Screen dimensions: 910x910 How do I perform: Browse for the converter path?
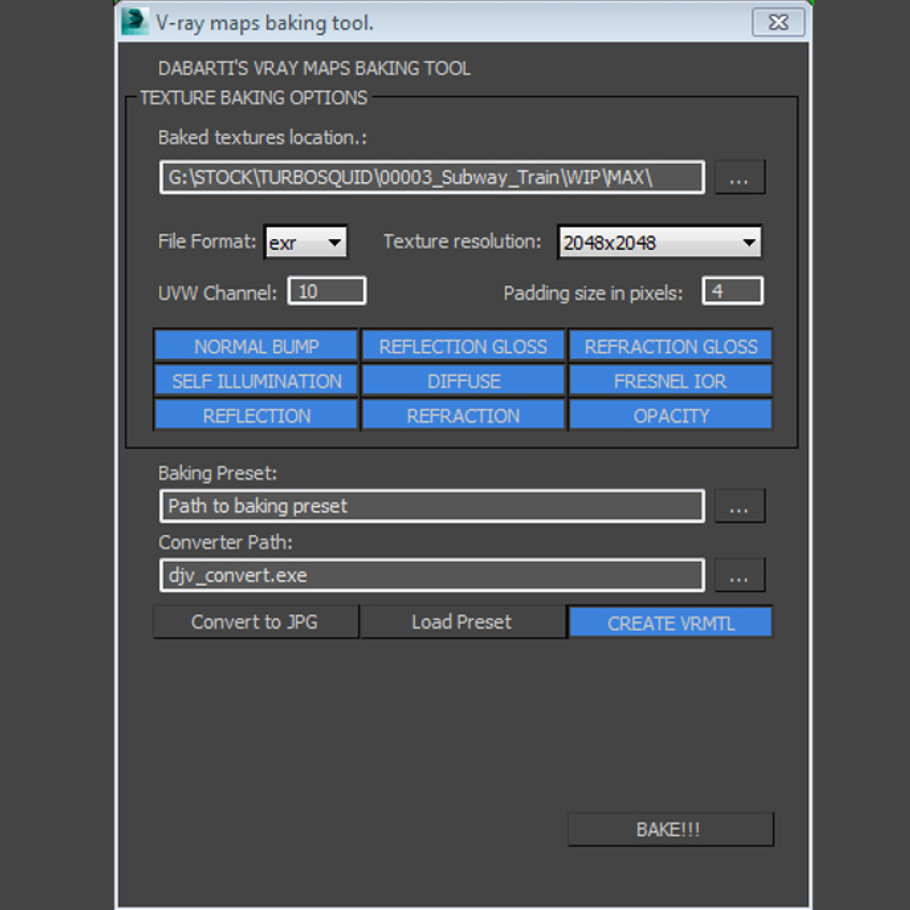[739, 575]
